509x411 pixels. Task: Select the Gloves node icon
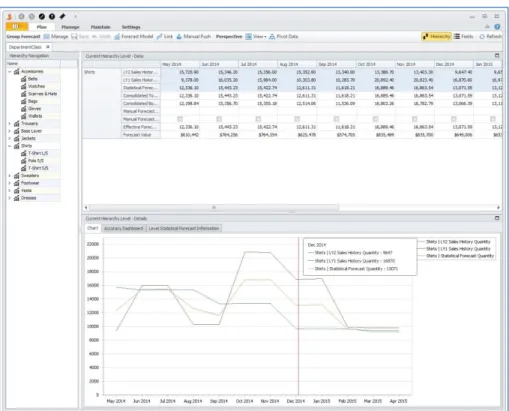pos(24,109)
